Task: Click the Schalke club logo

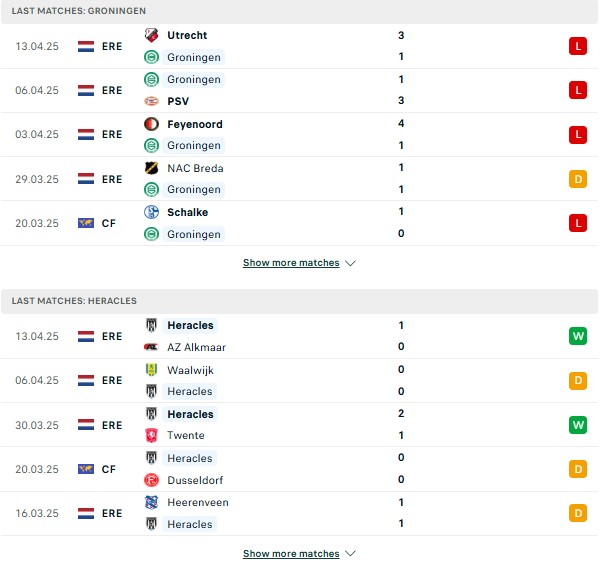Action: (151, 212)
